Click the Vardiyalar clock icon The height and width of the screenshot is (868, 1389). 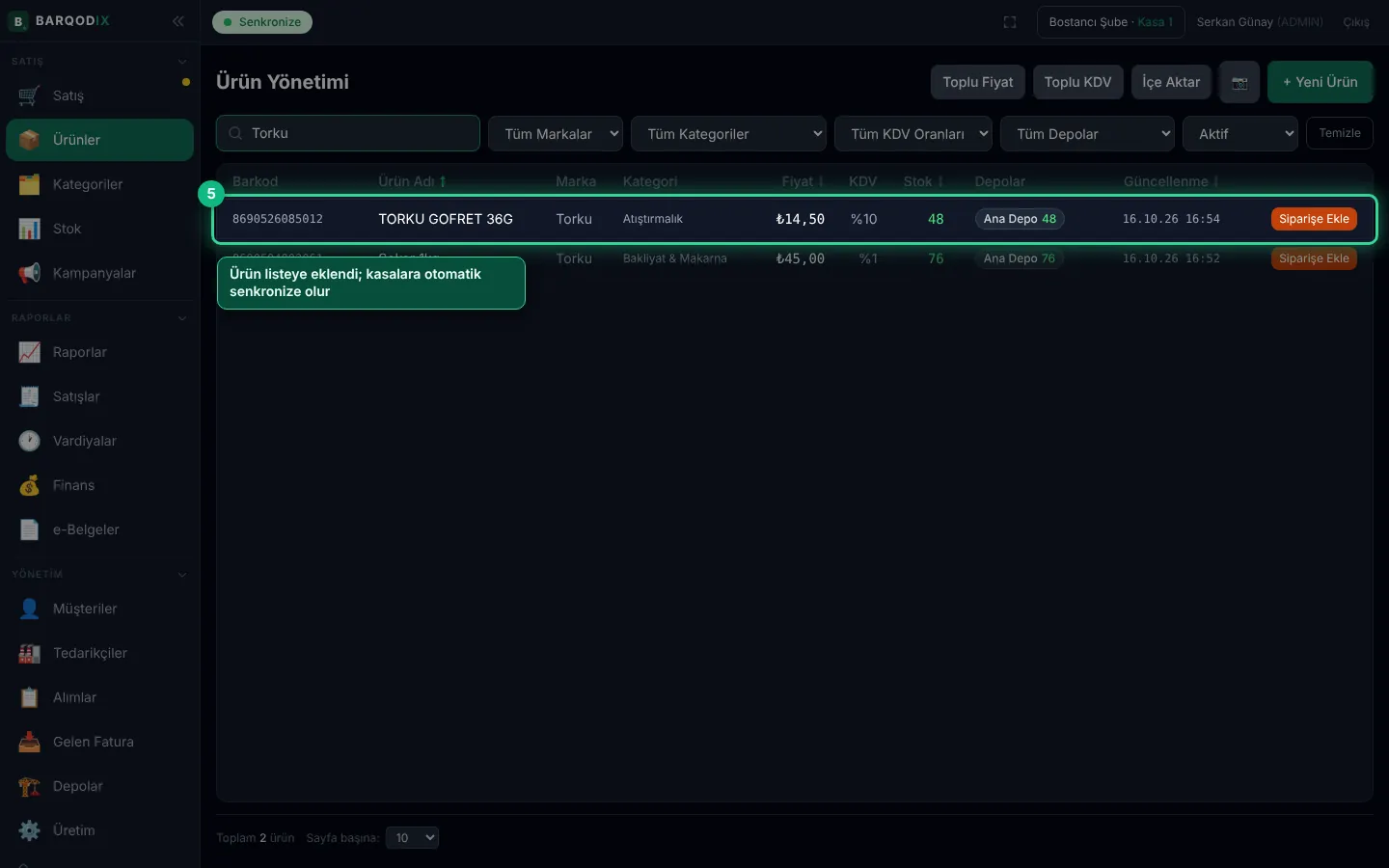point(30,441)
